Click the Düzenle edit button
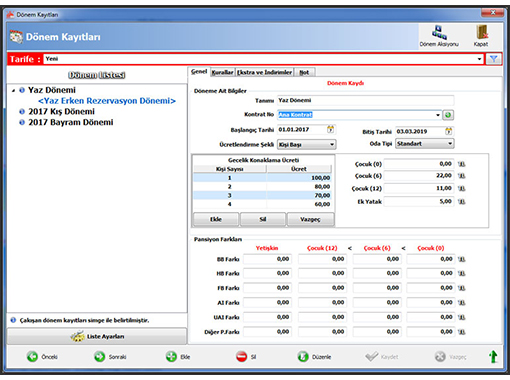Viewport: 510px width, 380px height. tap(314, 357)
